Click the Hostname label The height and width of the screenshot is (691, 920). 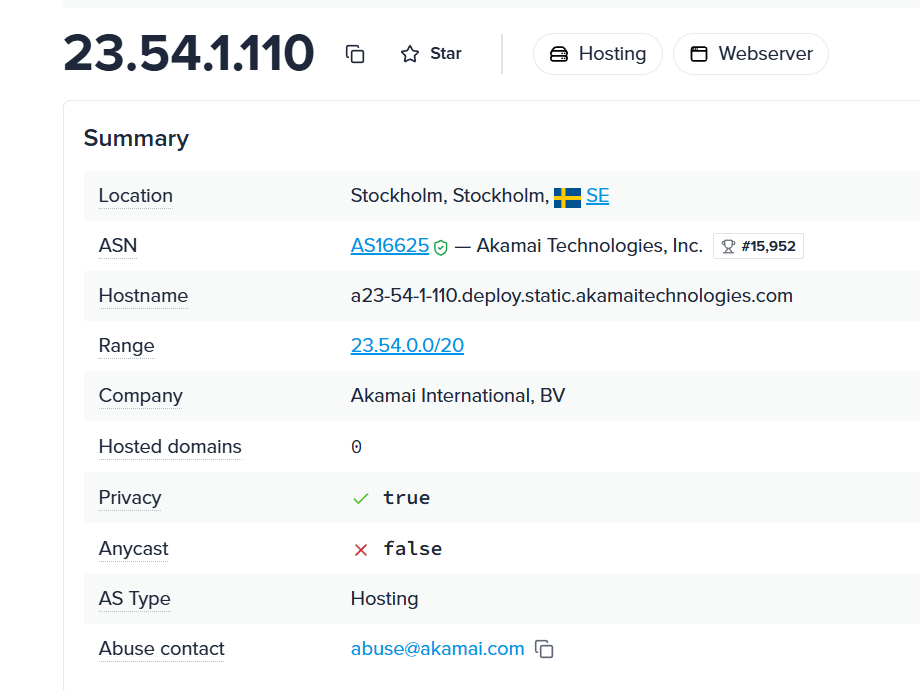tap(143, 295)
